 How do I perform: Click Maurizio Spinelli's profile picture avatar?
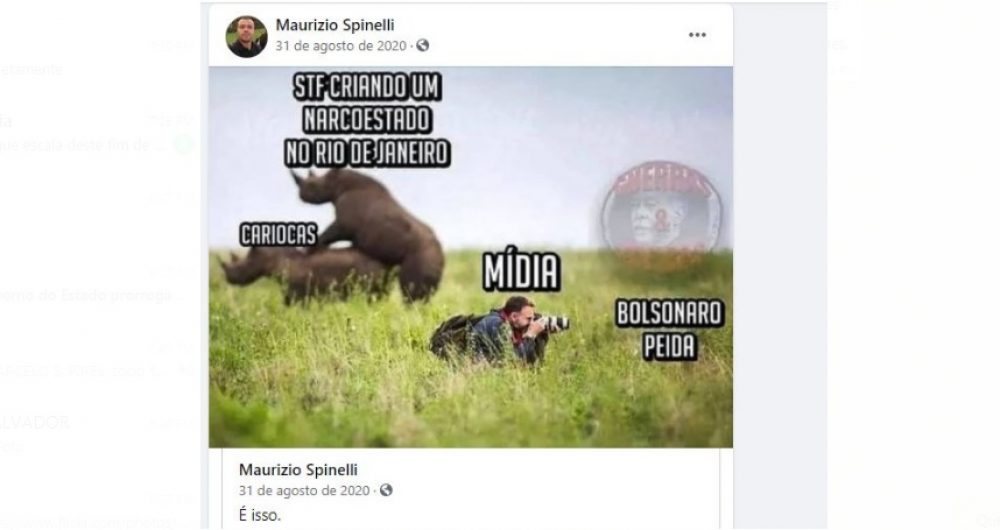point(246,36)
